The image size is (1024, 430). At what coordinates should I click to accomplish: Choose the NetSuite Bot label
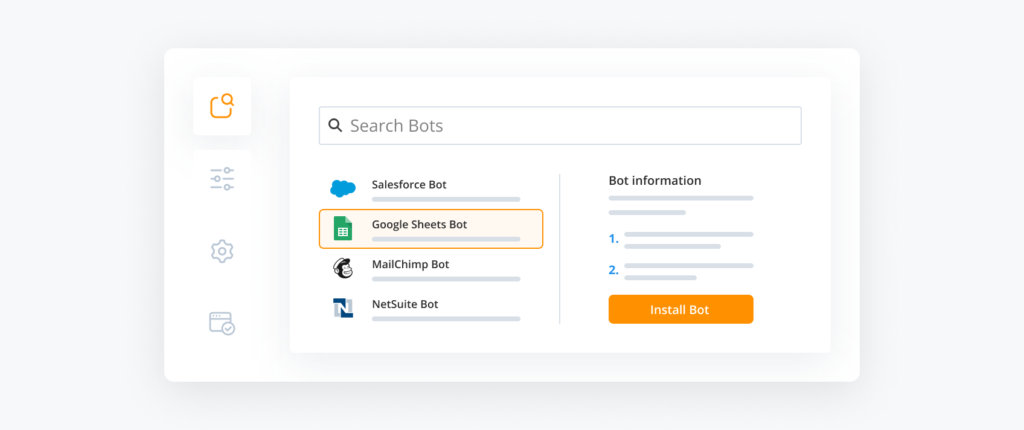click(405, 304)
